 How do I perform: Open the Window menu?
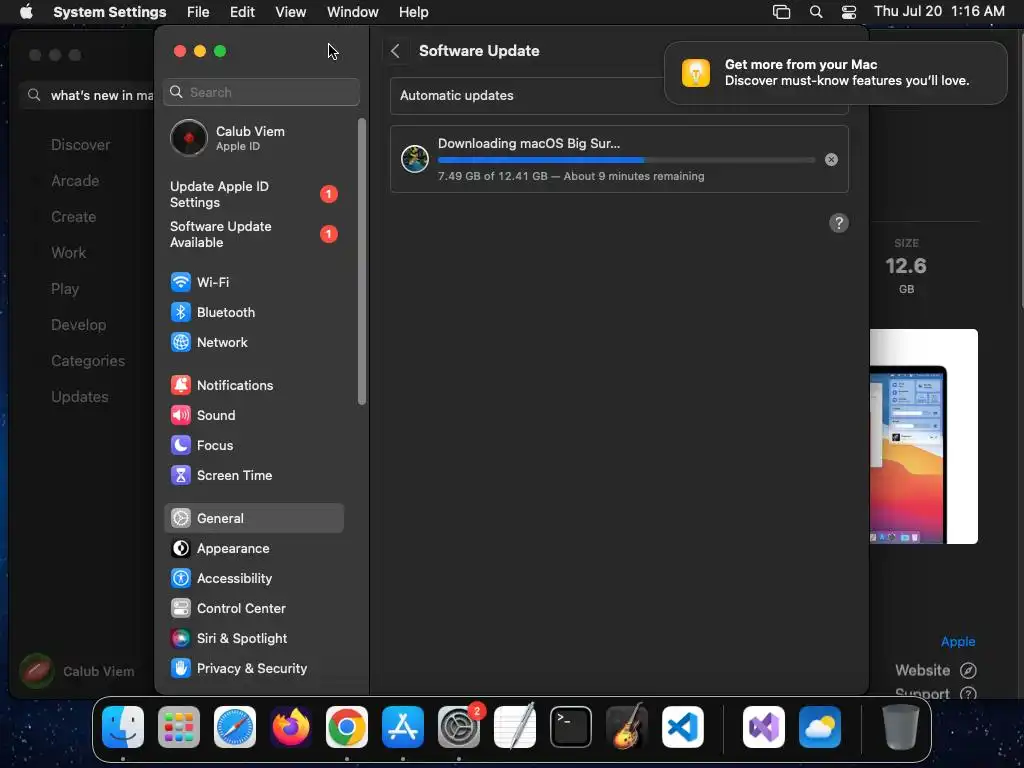click(x=353, y=12)
